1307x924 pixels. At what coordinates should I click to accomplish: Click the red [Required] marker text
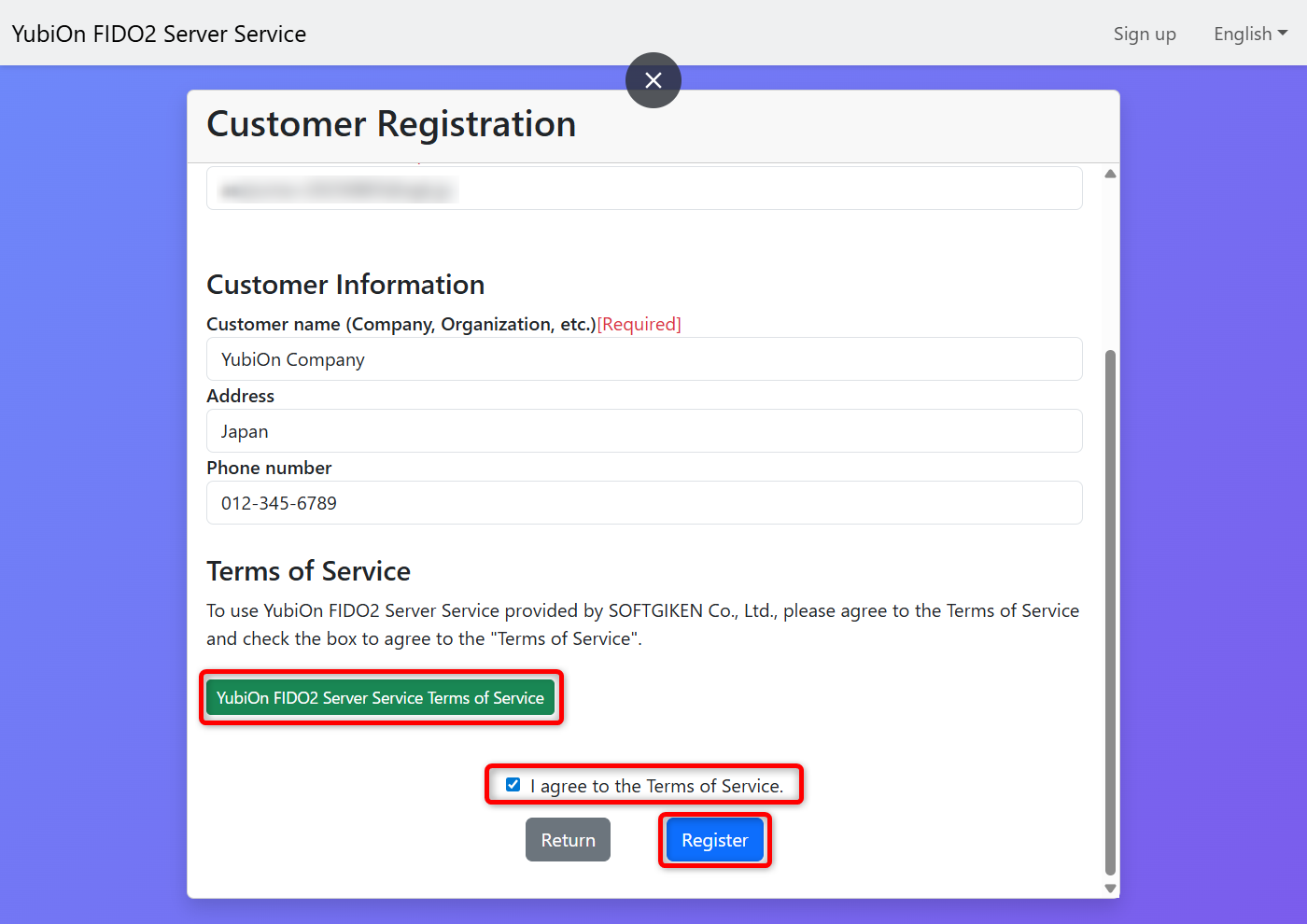coord(639,324)
